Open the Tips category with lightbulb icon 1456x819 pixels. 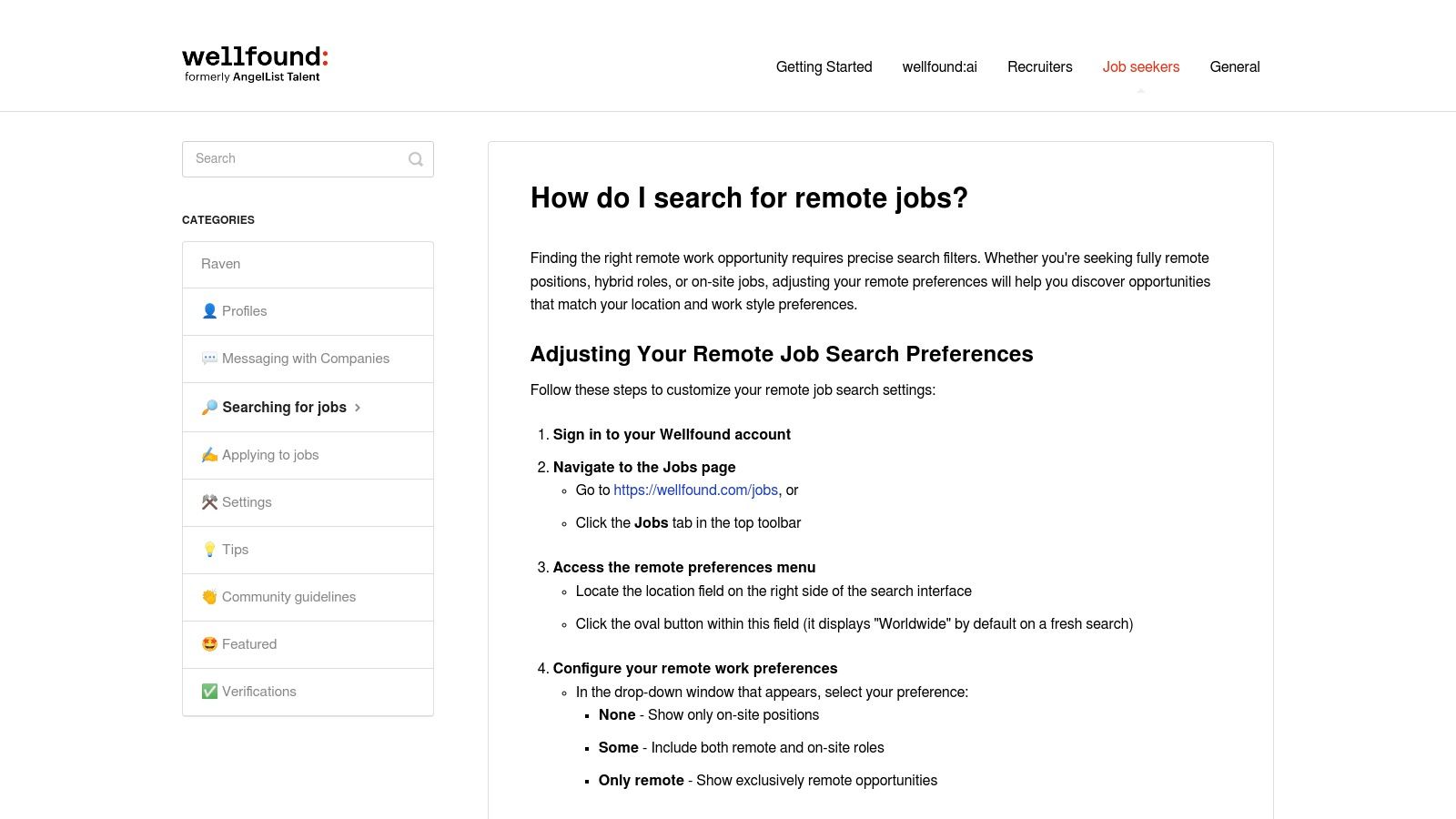point(208,550)
